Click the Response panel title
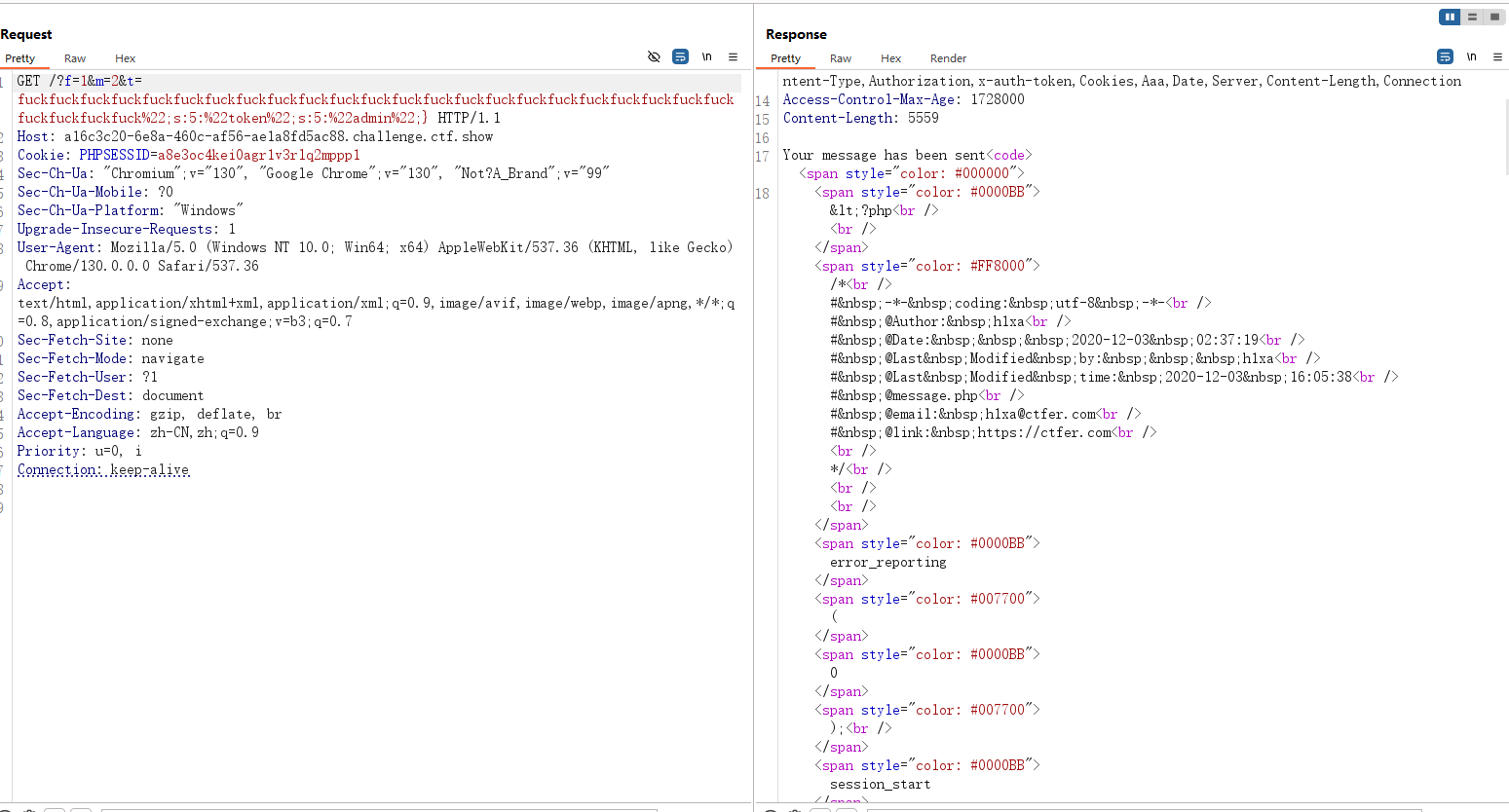The image size is (1509, 812). click(796, 34)
